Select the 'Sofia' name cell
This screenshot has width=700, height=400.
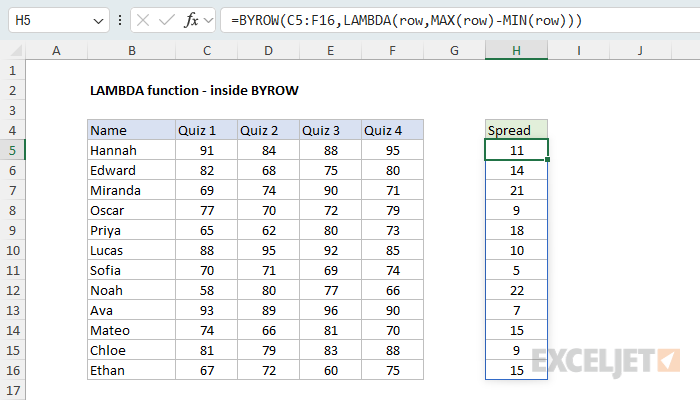pyautogui.click(x=132, y=271)
